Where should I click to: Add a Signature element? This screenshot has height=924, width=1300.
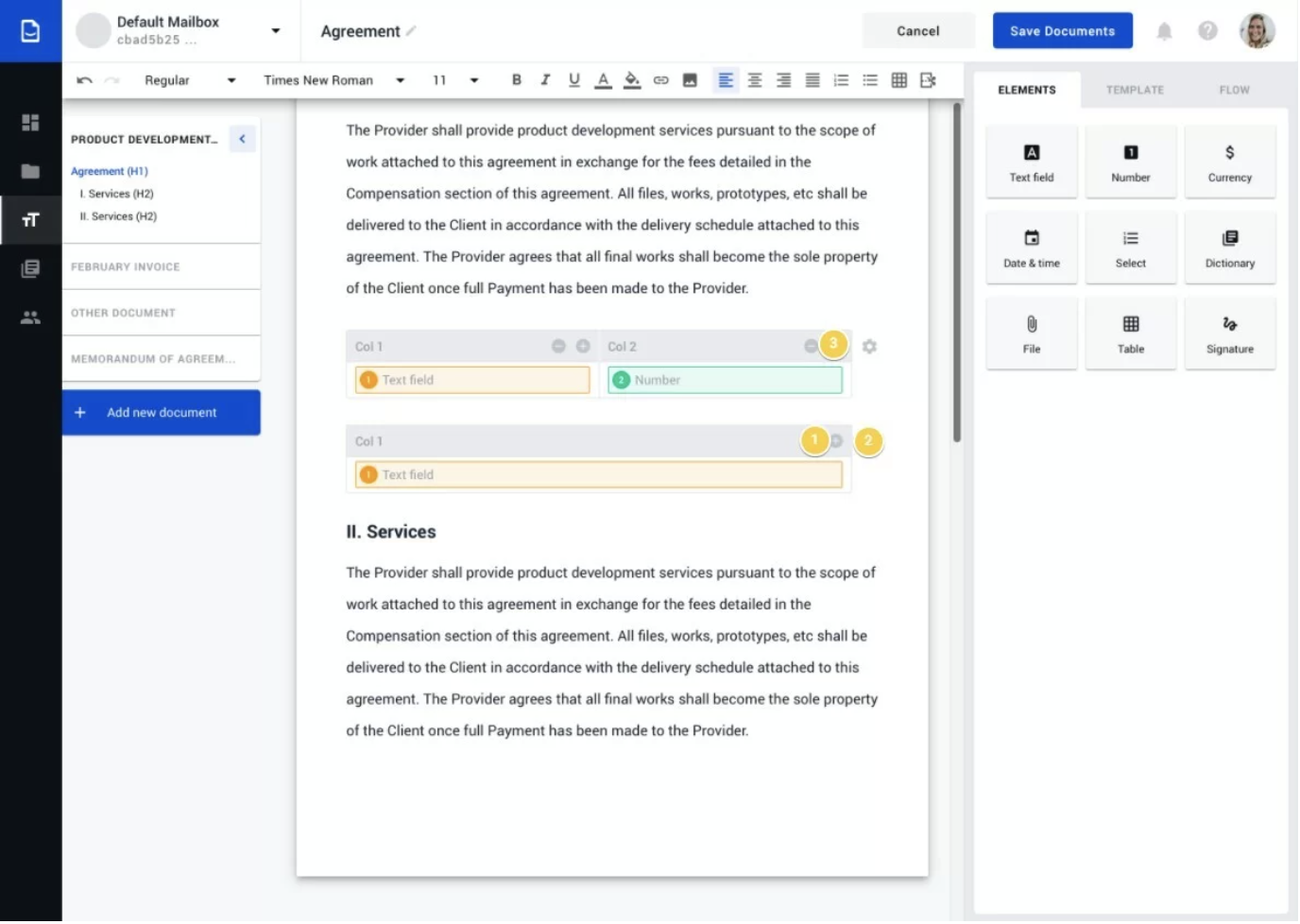(x=1229, y=333)
